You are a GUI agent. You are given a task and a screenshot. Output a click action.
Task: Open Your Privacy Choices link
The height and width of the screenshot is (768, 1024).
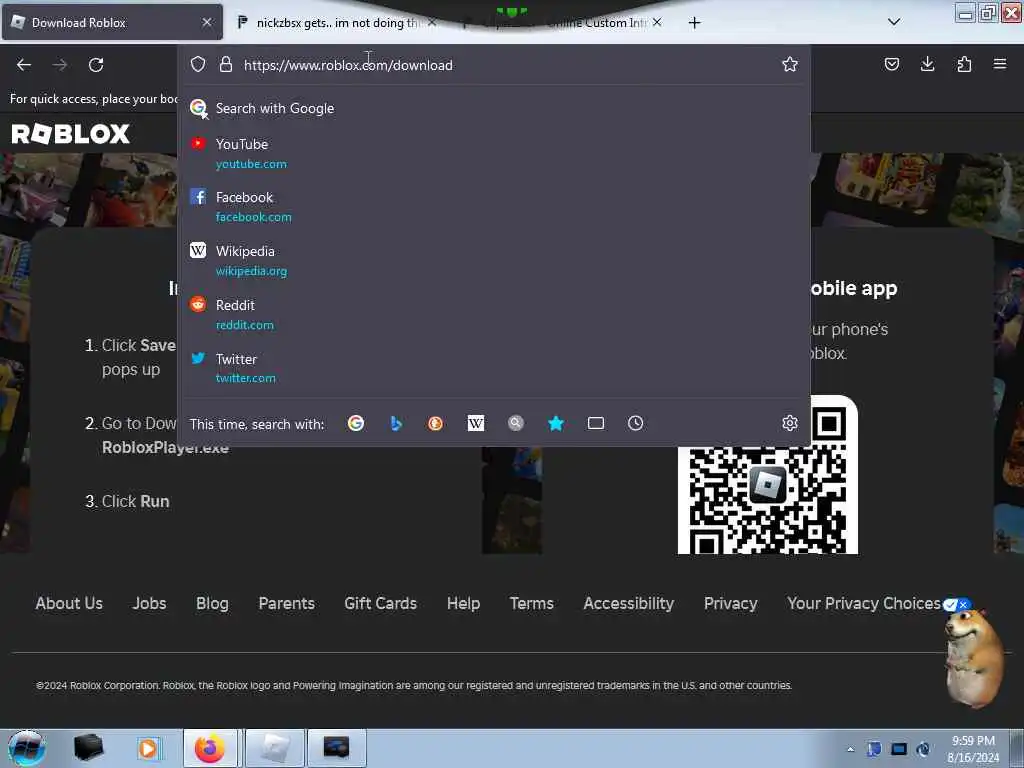click(x=864, y=603)
